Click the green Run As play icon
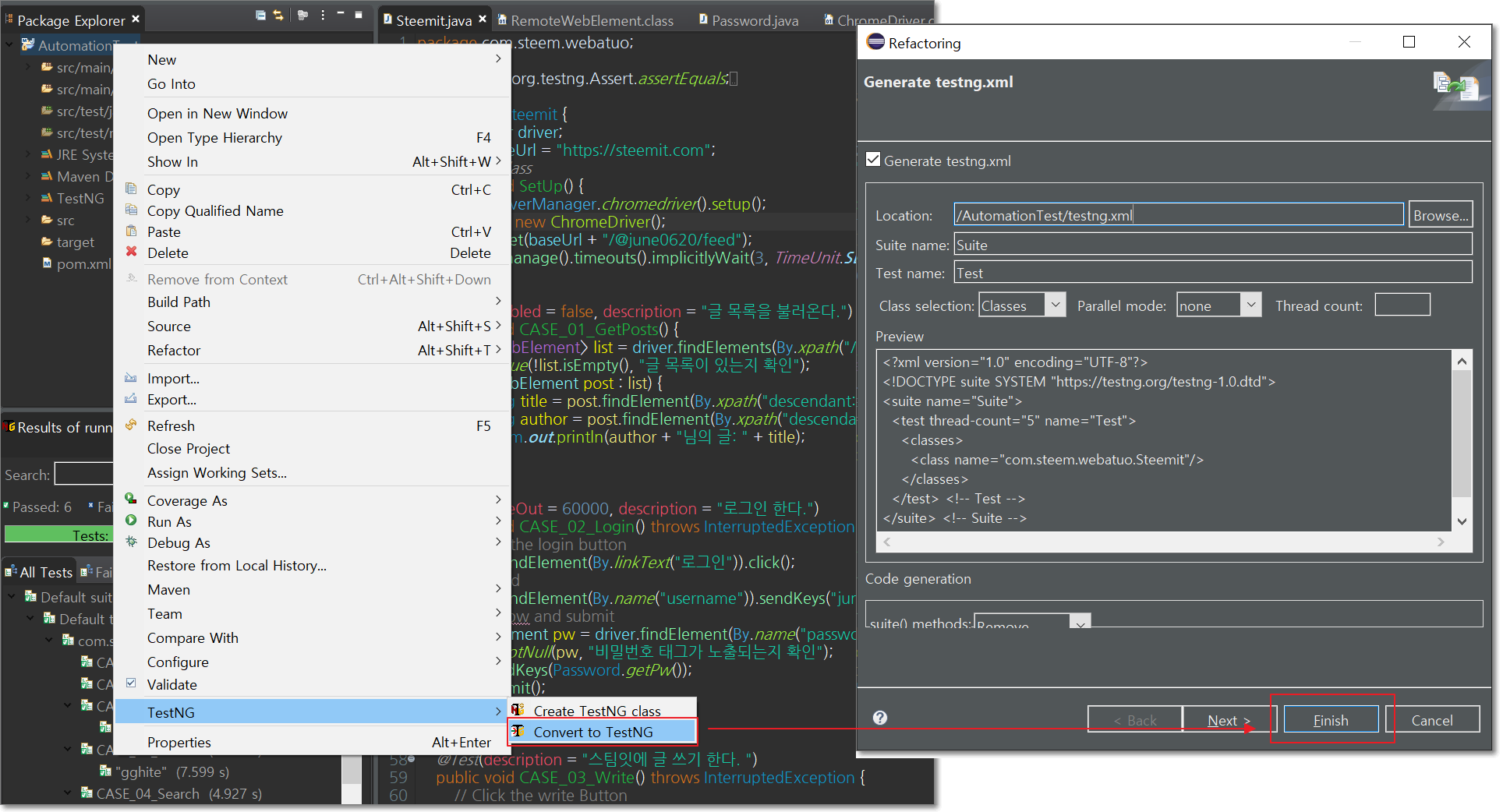 coord(131,521)
